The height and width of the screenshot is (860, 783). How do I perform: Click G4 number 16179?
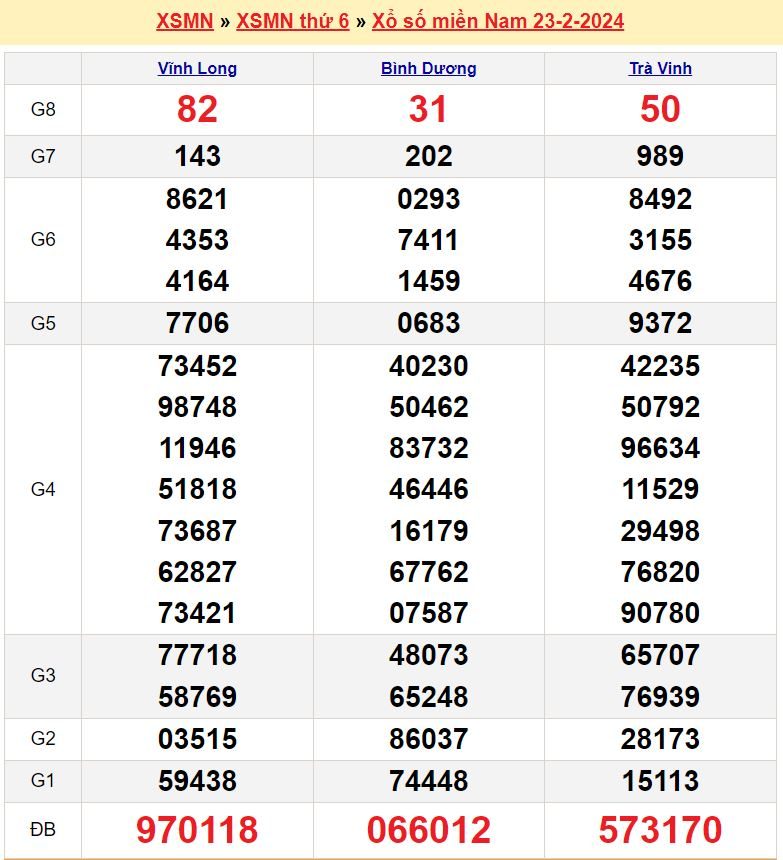point(429,531)
